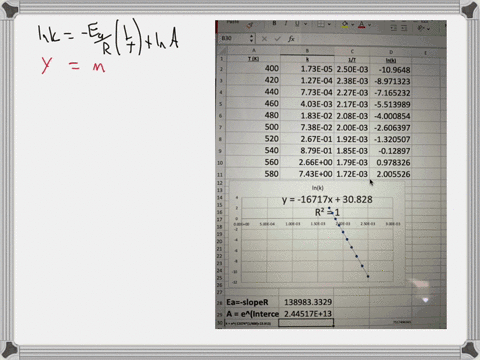Image resolution: width=480 pixels, height=360 pixels.
Task: Click the T (K) header cell
Action: [254, 59]
